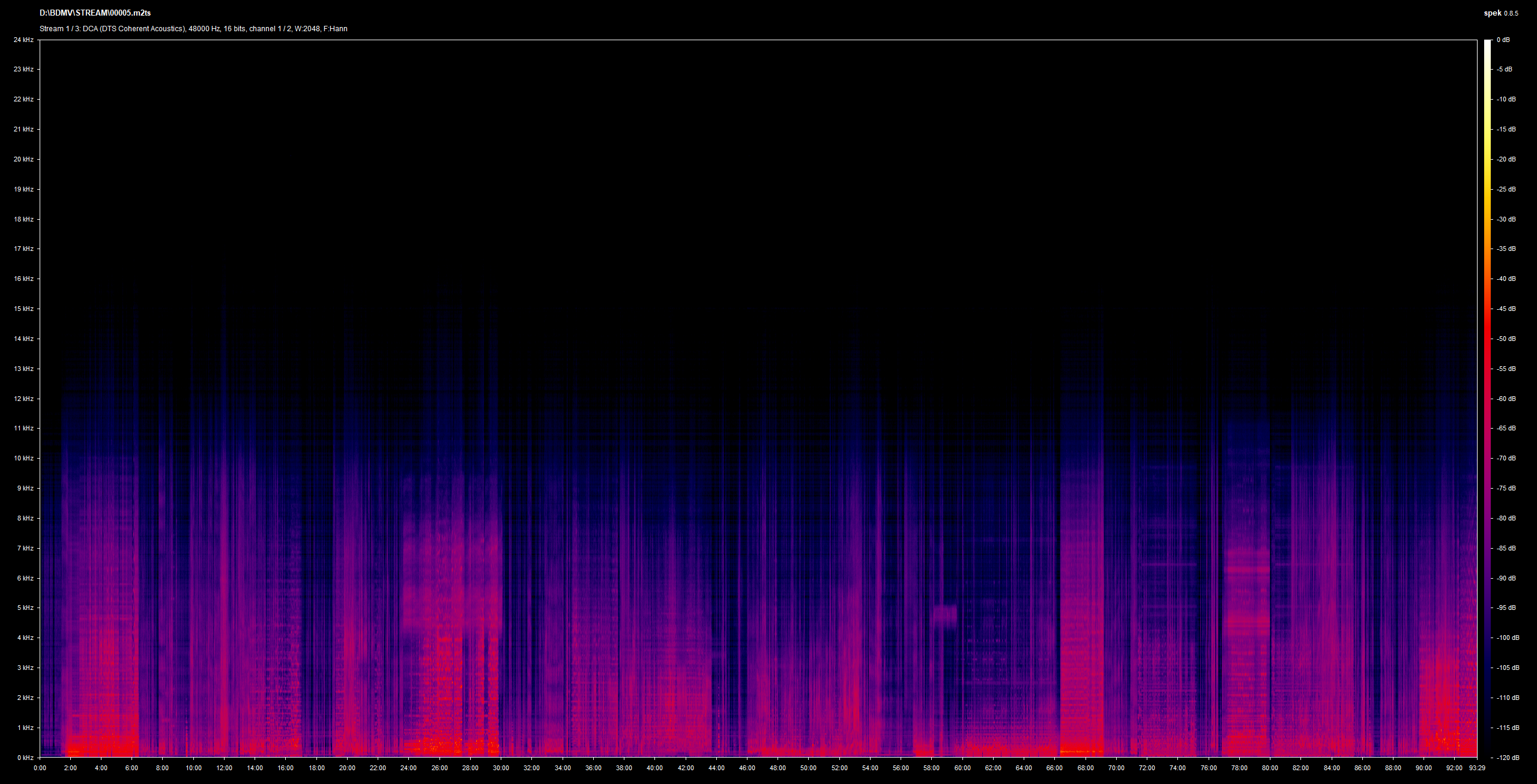Click the 0:00 start time label

point(40,768)
